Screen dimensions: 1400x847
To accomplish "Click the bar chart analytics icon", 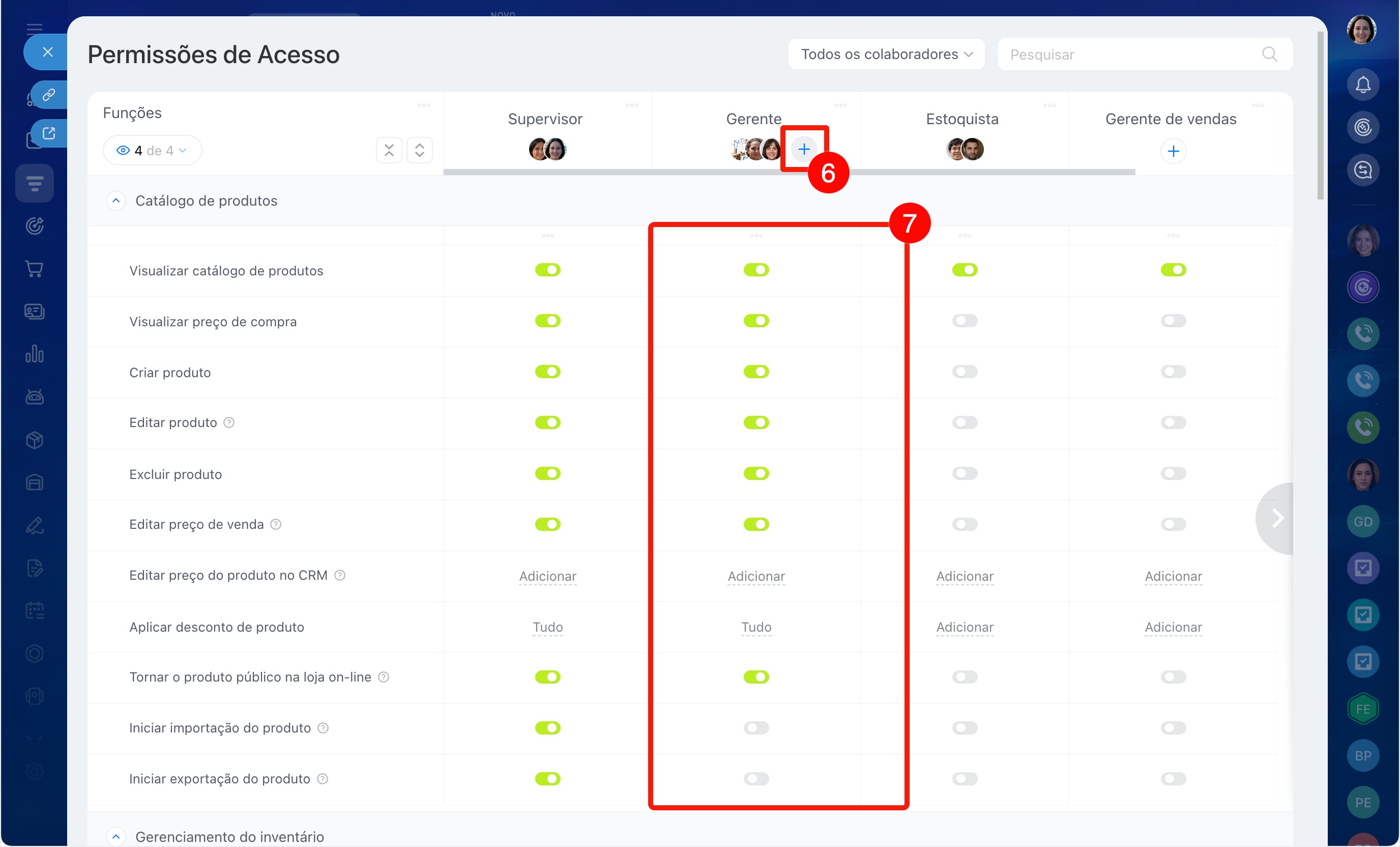I will (35, 354).
